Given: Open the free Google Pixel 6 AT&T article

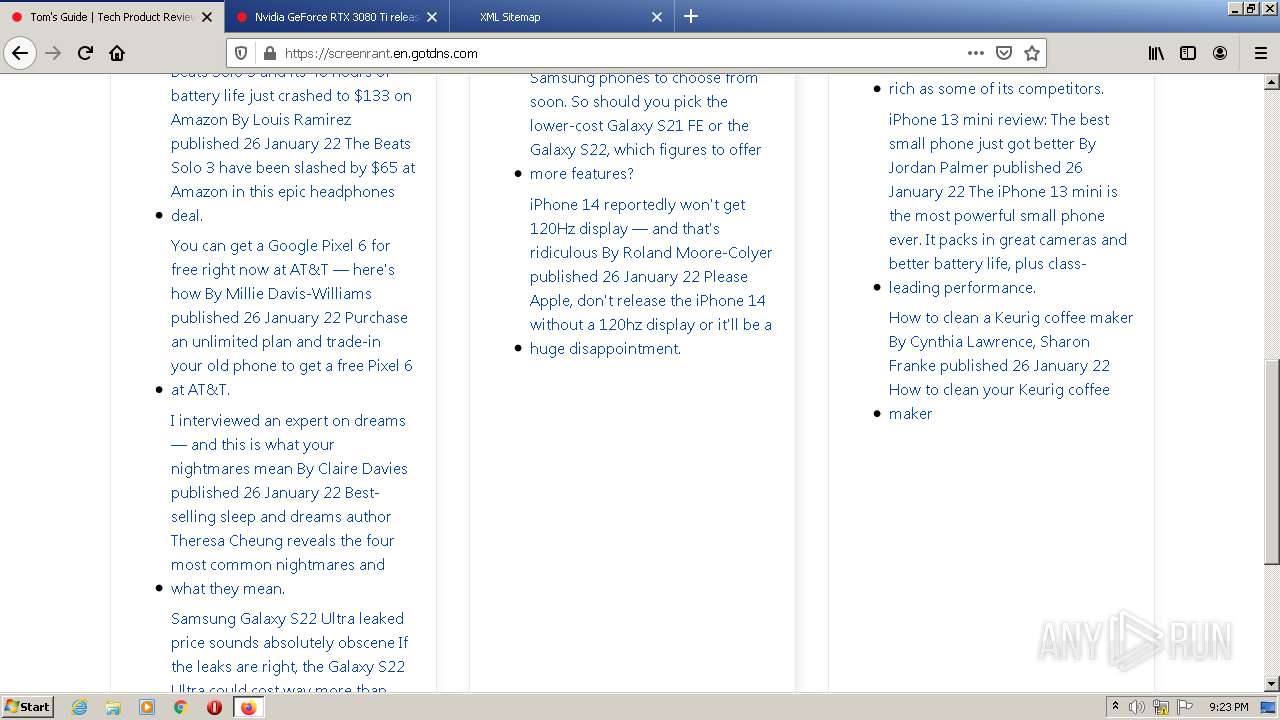Looking at the screenshot, I should point(292,317).
